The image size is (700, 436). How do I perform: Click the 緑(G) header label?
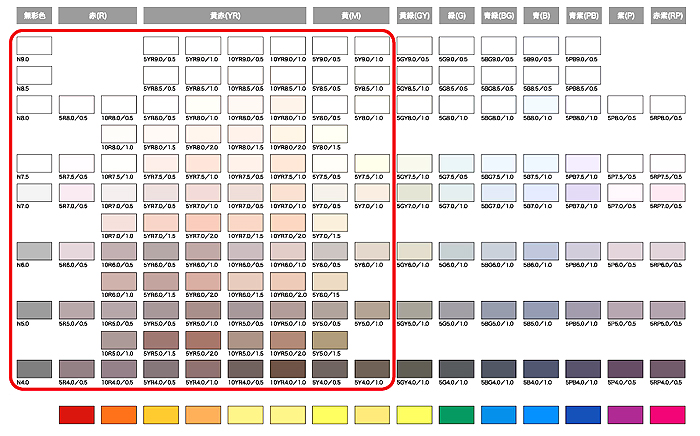coord(455,16)
